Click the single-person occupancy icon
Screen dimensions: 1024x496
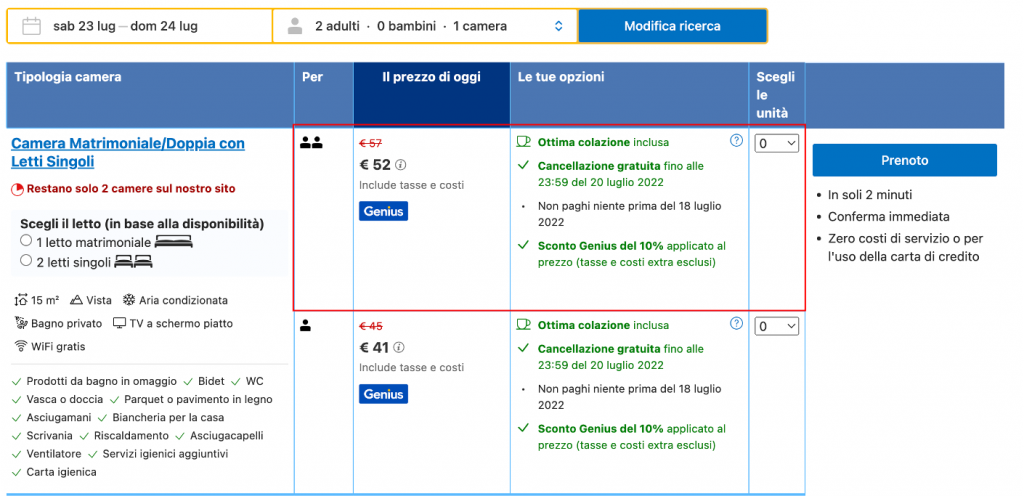pyautogui.click(x=305, y=325)
